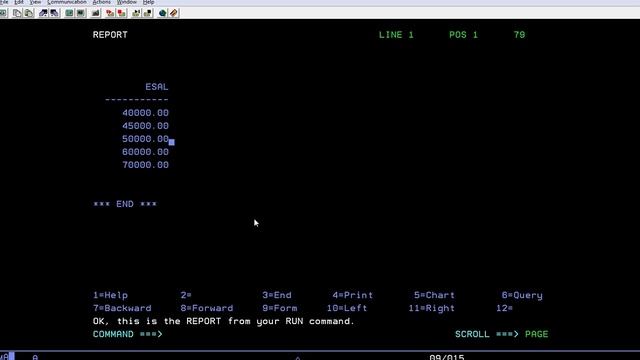The width and height of the screenshot is (640, 360).
Task: Click the 79 column indicator
Action: [x=519, y=35]
